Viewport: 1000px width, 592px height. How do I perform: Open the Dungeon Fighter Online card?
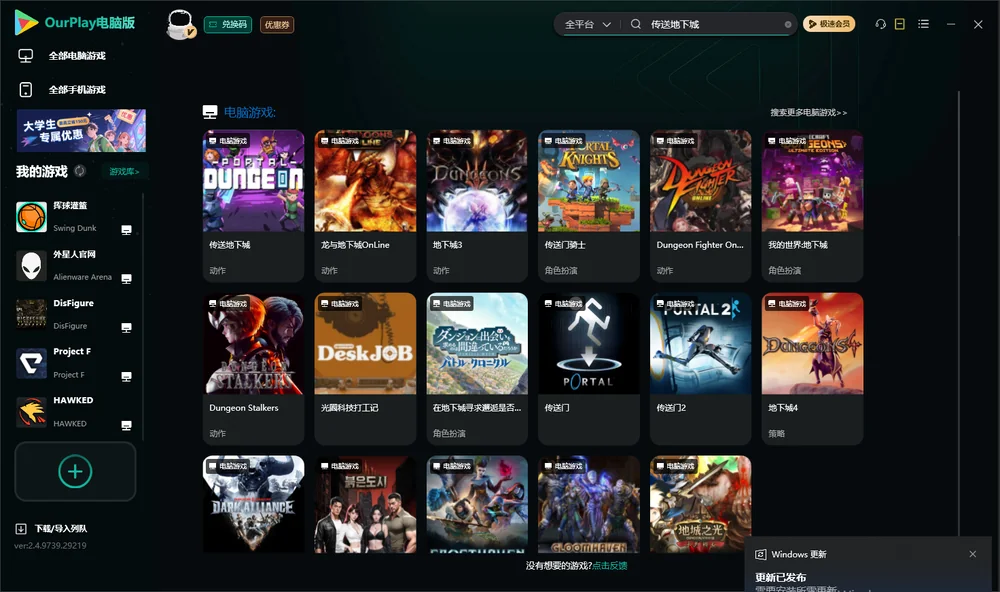(701, 206)
